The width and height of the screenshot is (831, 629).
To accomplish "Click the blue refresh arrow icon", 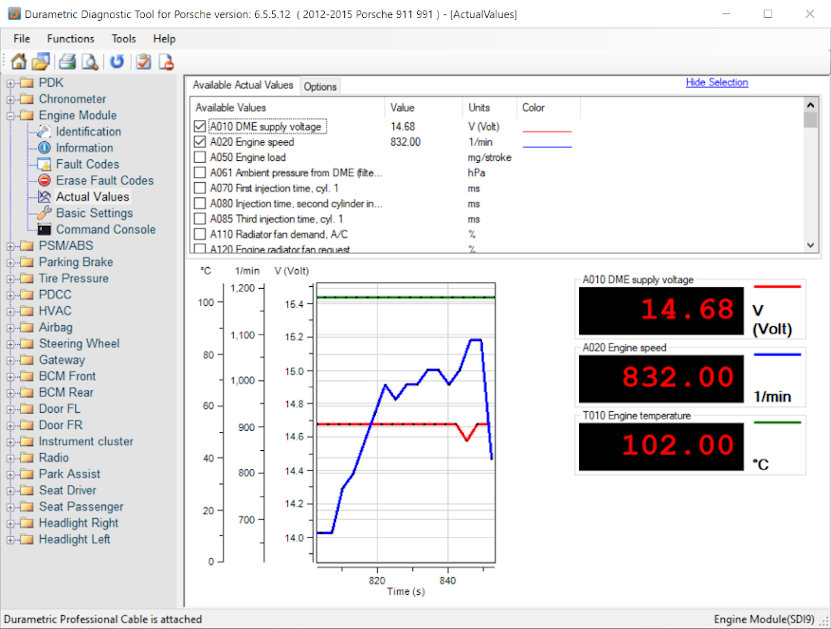I will pyautogui.click(x=117, y=61).
